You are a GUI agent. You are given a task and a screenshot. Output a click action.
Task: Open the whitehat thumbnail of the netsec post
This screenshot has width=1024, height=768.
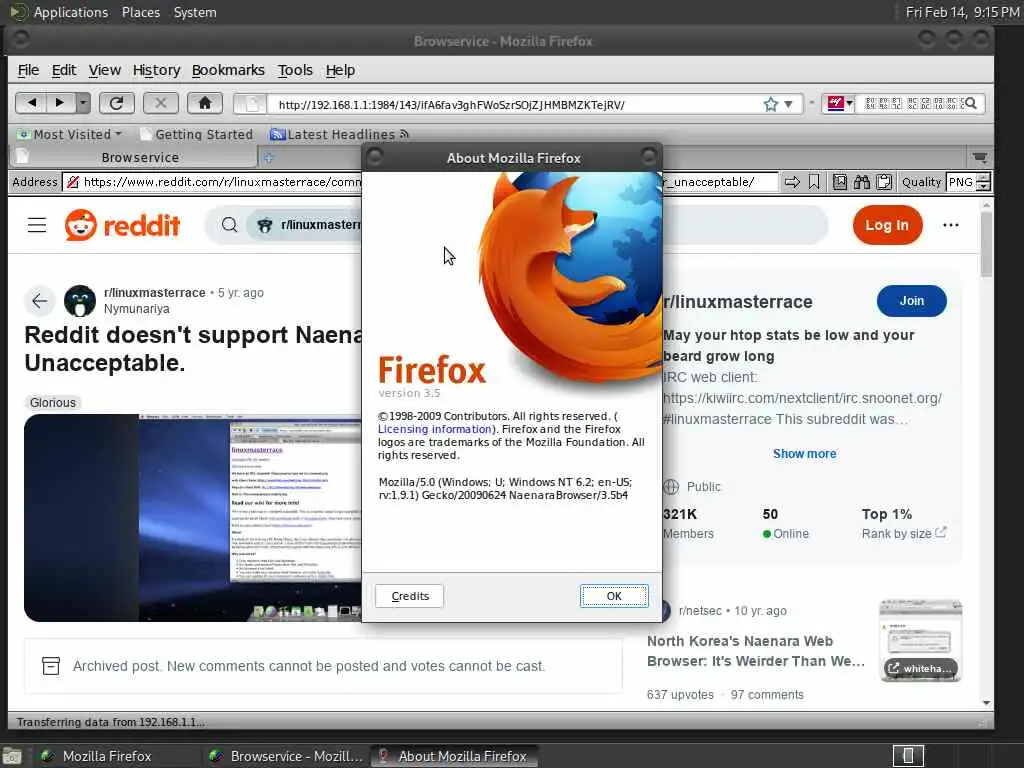(920, 641)
